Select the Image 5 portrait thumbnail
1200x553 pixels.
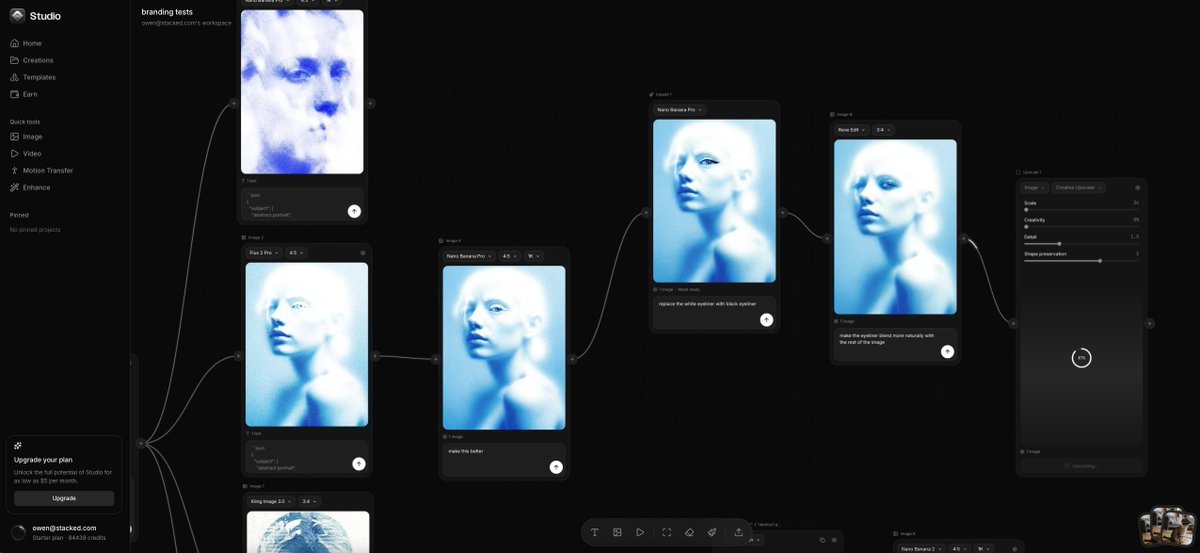(x=504, y=347)
